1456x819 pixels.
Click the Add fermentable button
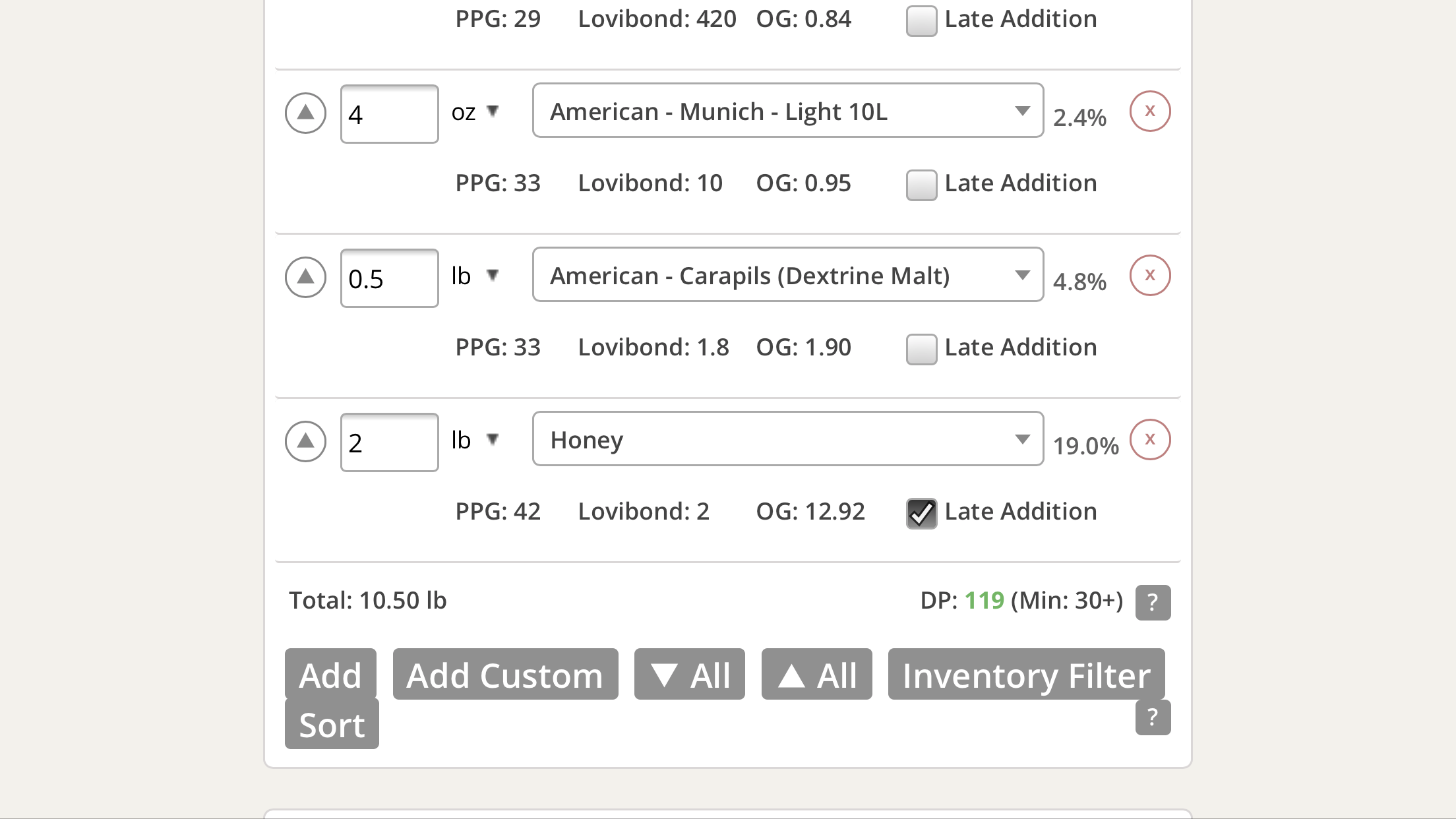pos(330,674)
